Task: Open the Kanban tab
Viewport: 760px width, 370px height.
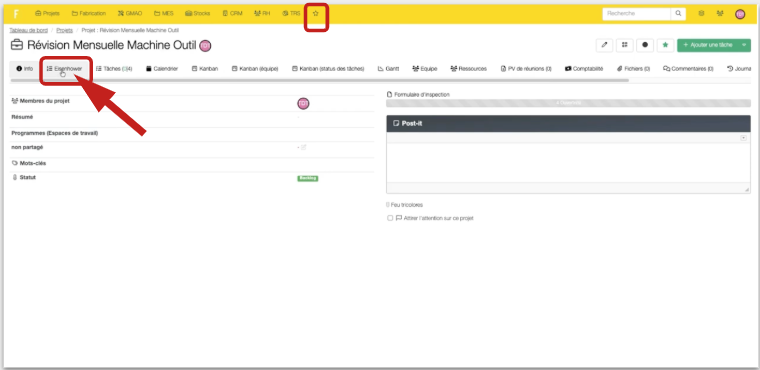Action: tap(205, 69)
